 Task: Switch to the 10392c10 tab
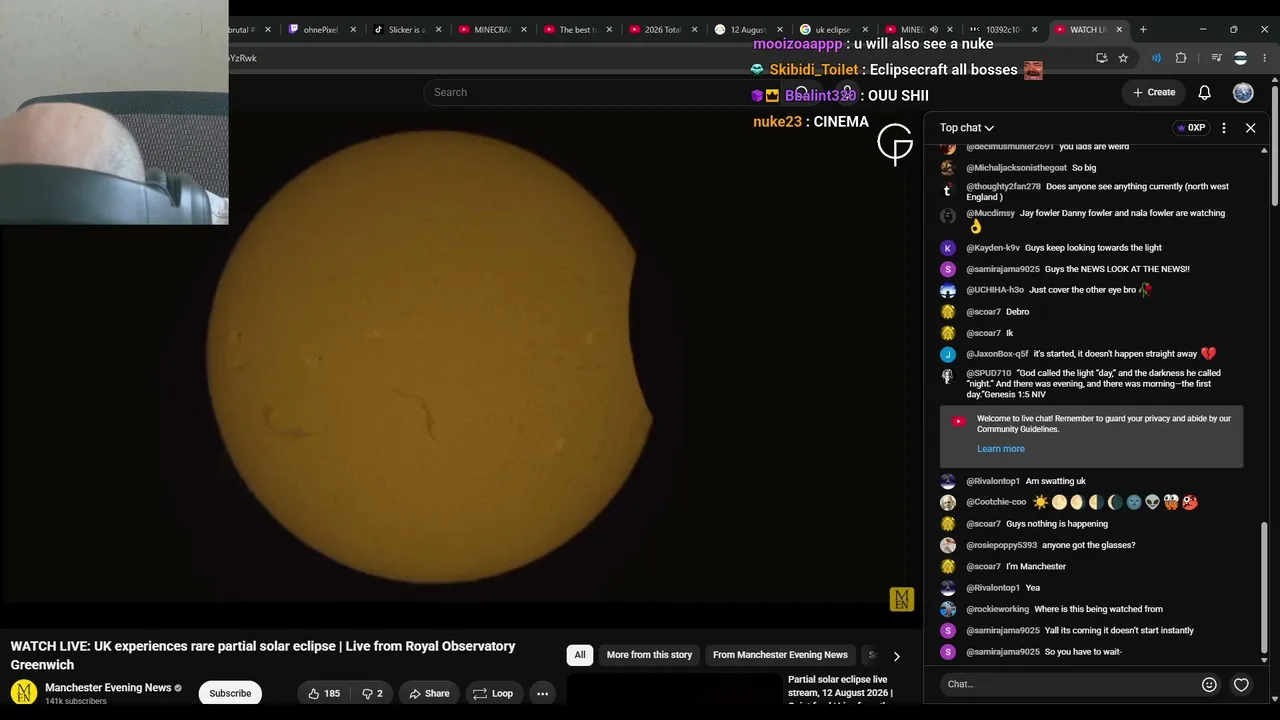[1004, 29]
